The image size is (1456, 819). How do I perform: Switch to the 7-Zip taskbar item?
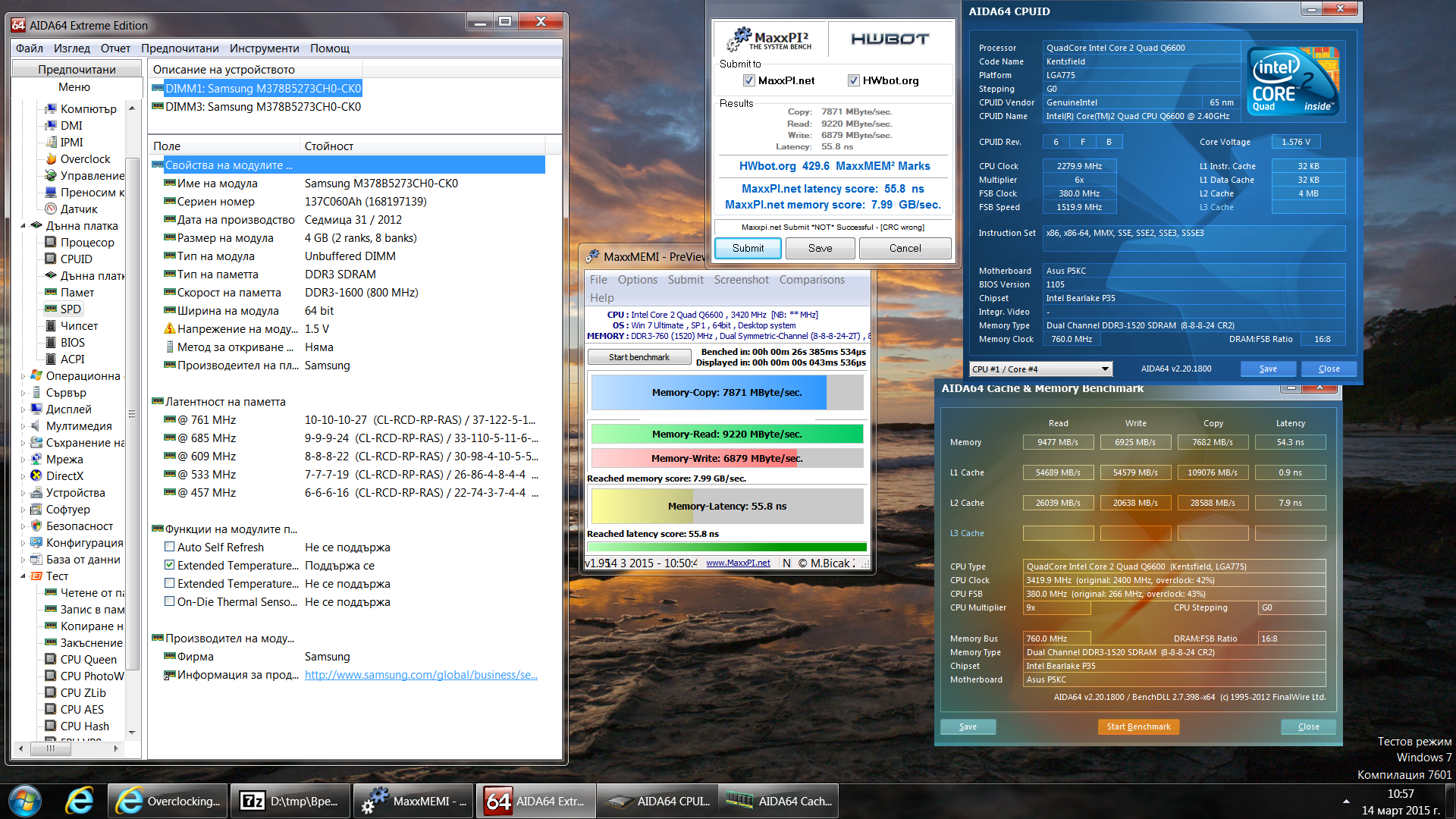point(290,801)
